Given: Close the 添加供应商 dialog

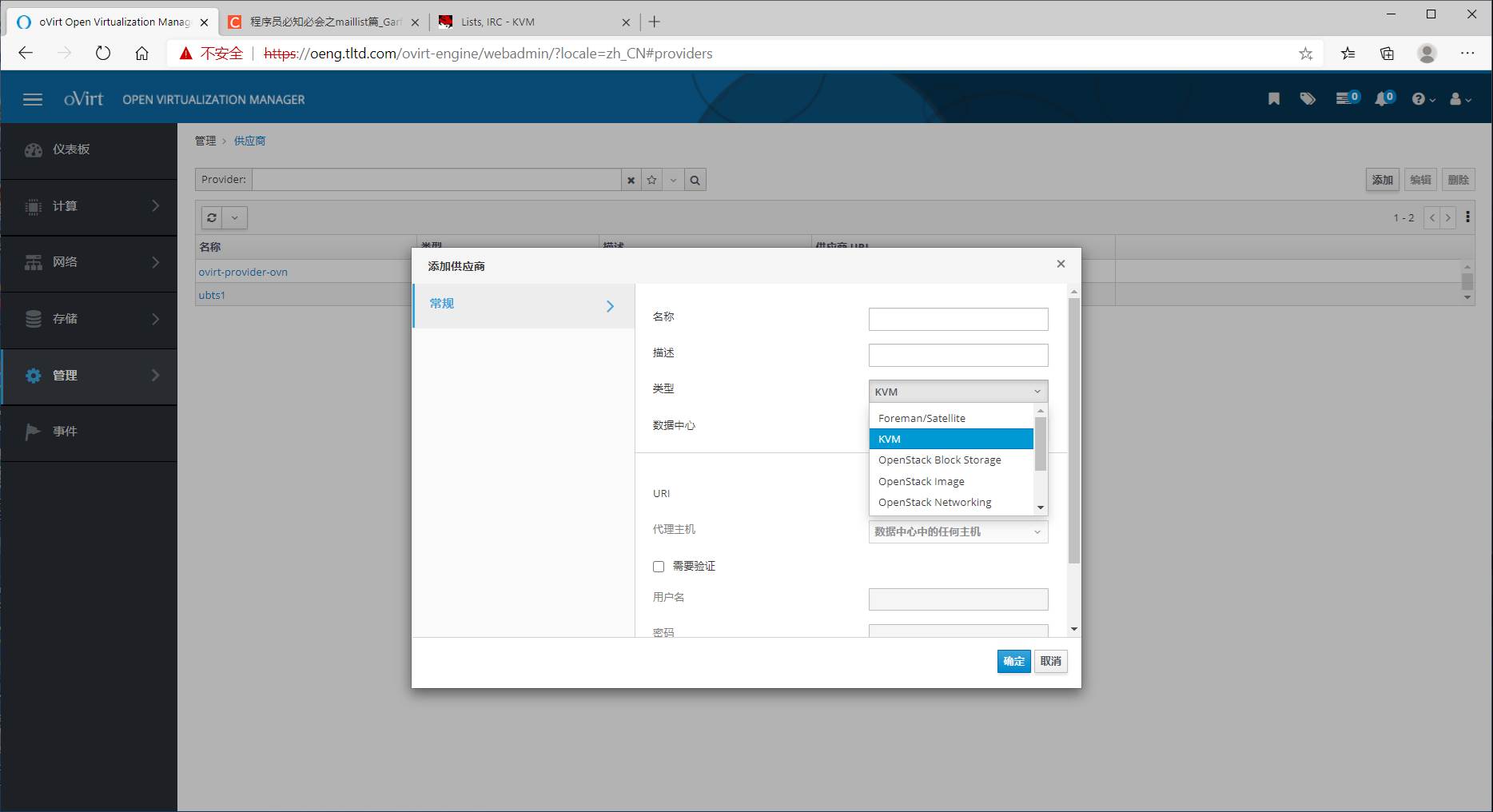Looking at the screenshot, I should 1061,264.
